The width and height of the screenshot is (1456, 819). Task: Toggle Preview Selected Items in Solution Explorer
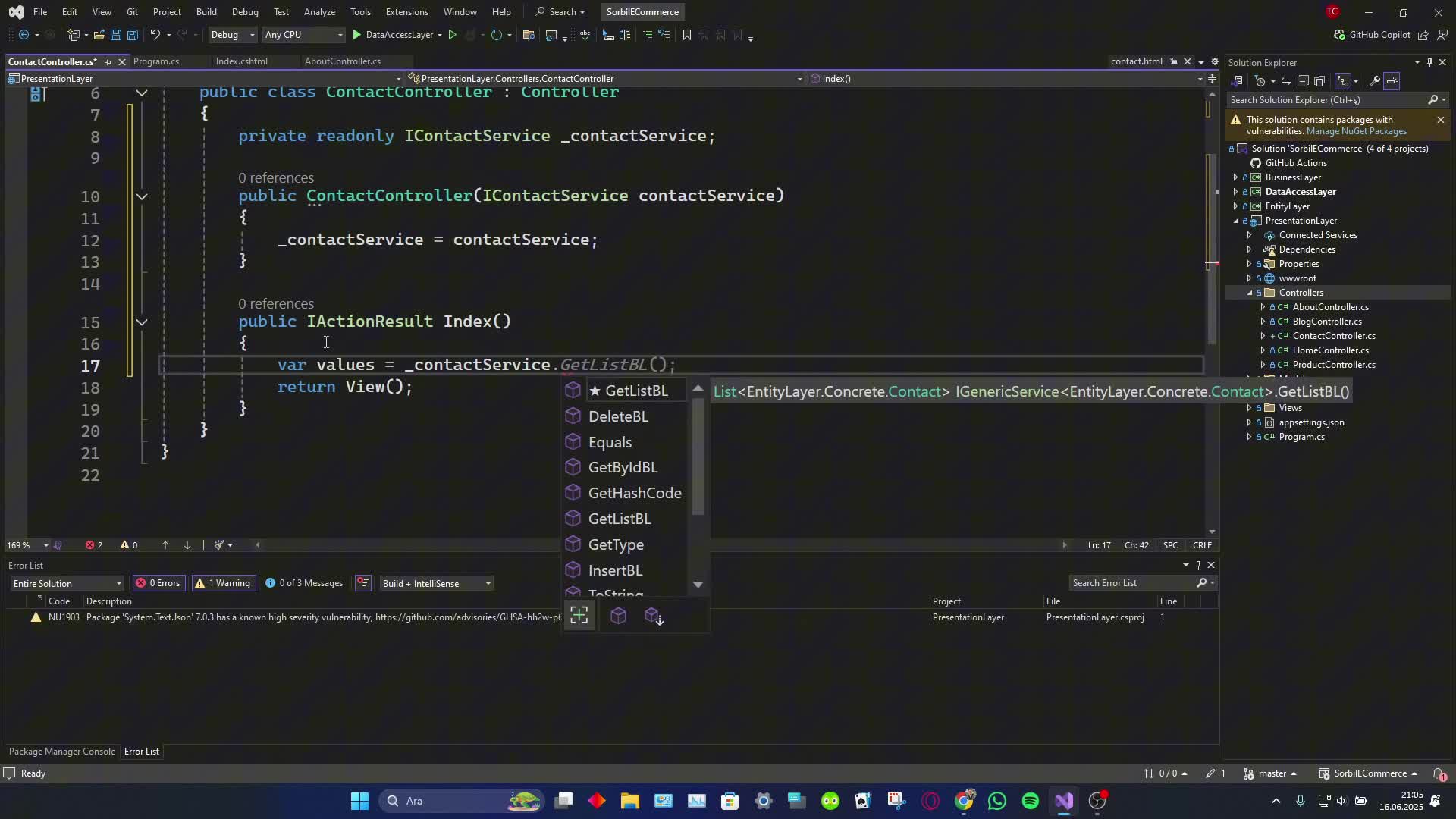1392,81
